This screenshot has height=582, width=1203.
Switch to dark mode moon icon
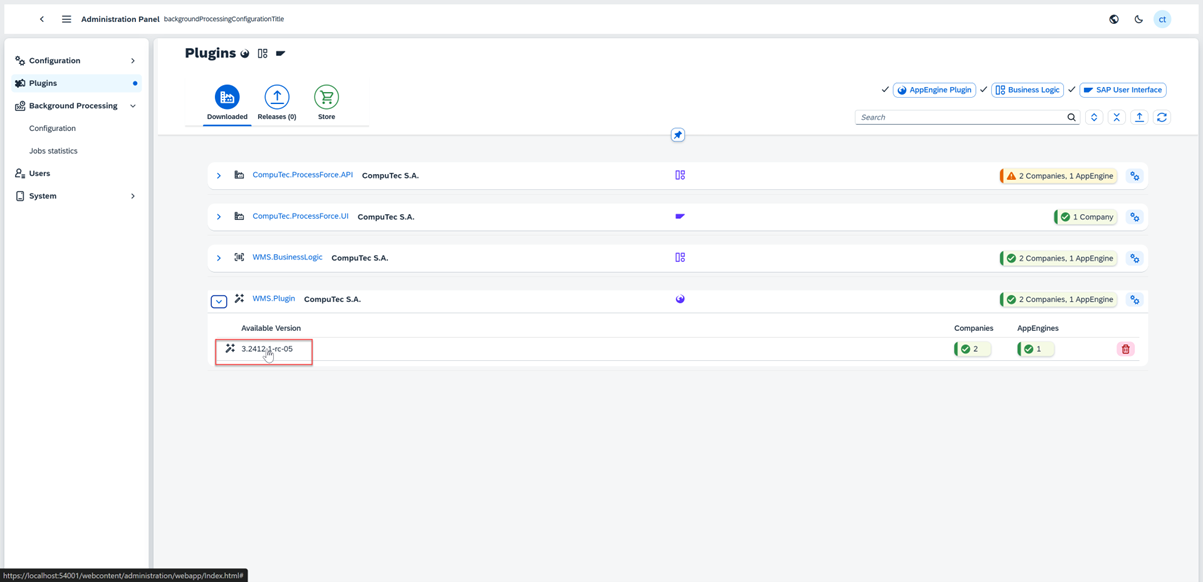coord(1138,19)
